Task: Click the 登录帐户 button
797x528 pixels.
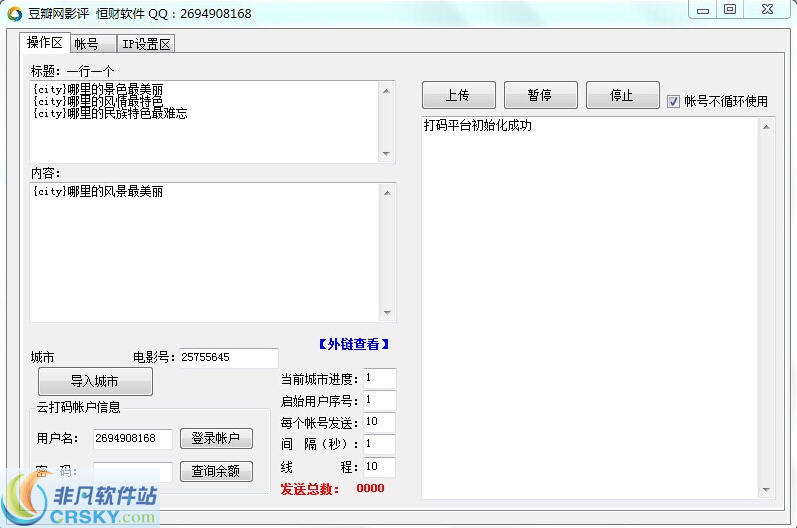Action: tap(216, 438)
